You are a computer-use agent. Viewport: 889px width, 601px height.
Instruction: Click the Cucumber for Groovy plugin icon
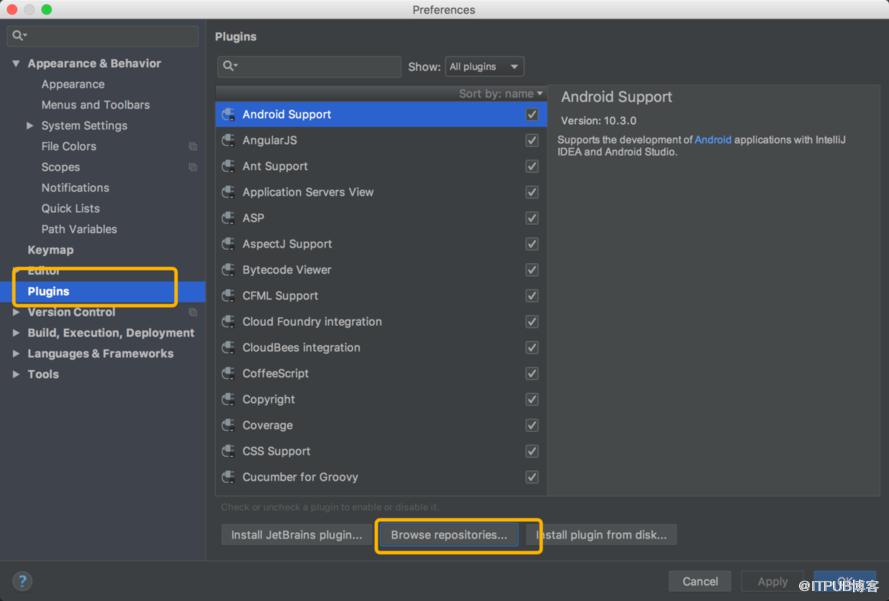coord(228,477)
